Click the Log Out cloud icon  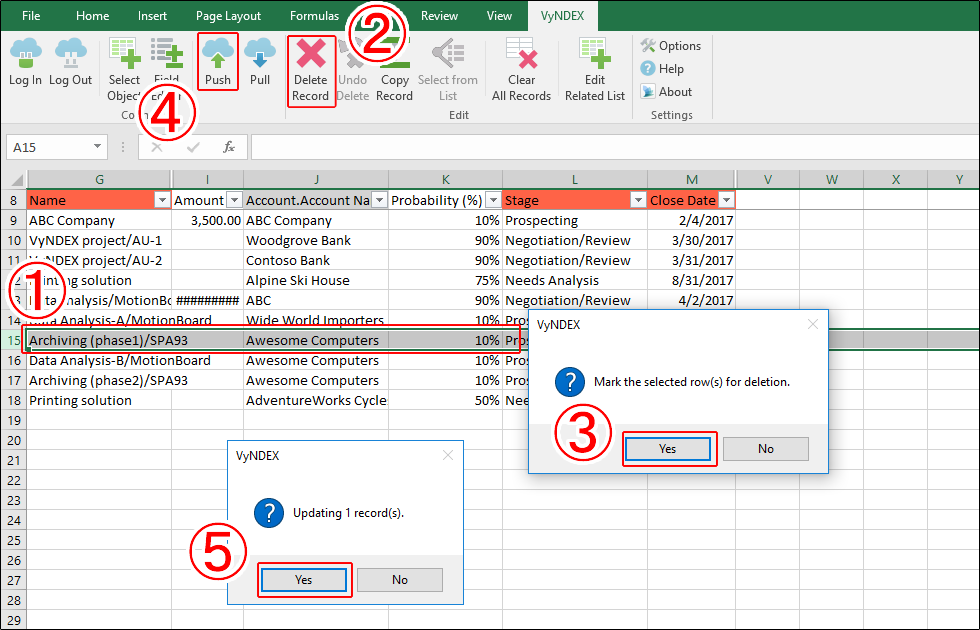pos(71,53)
